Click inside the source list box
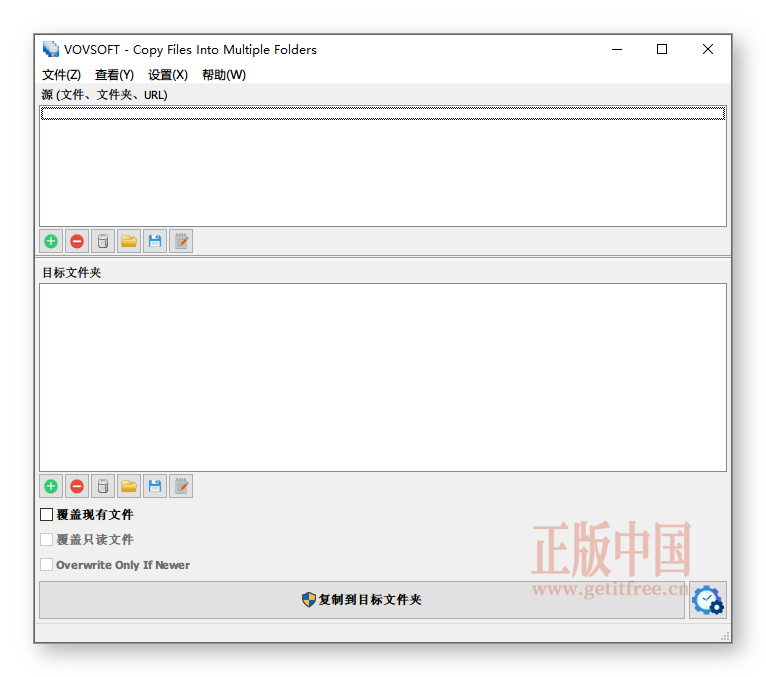Image resolution: width=766 pixels, height=677 pixels. (x=383, y=166)
